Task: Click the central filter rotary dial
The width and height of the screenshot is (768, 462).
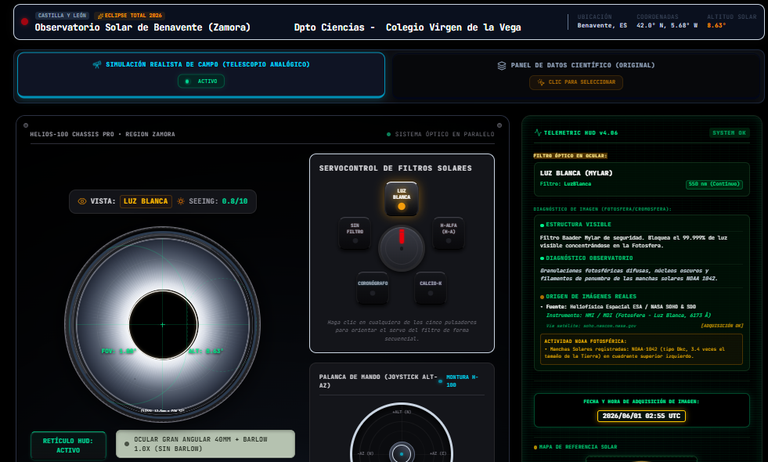Action: (402, 248)
